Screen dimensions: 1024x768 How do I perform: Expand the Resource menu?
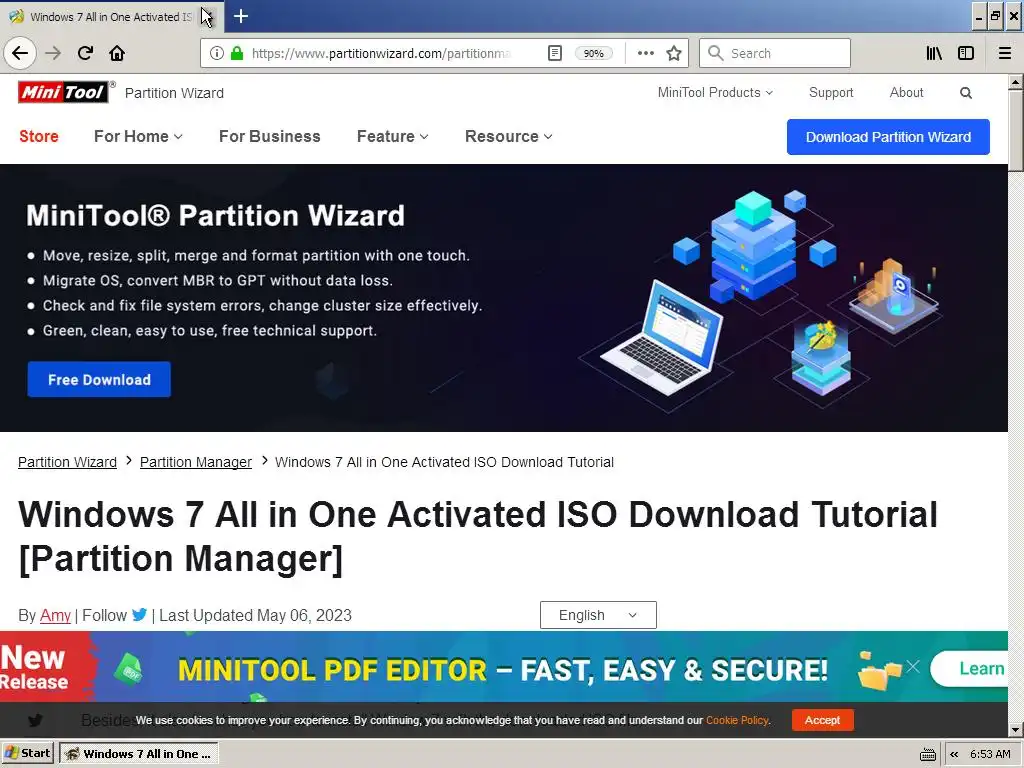click(508, 136)
